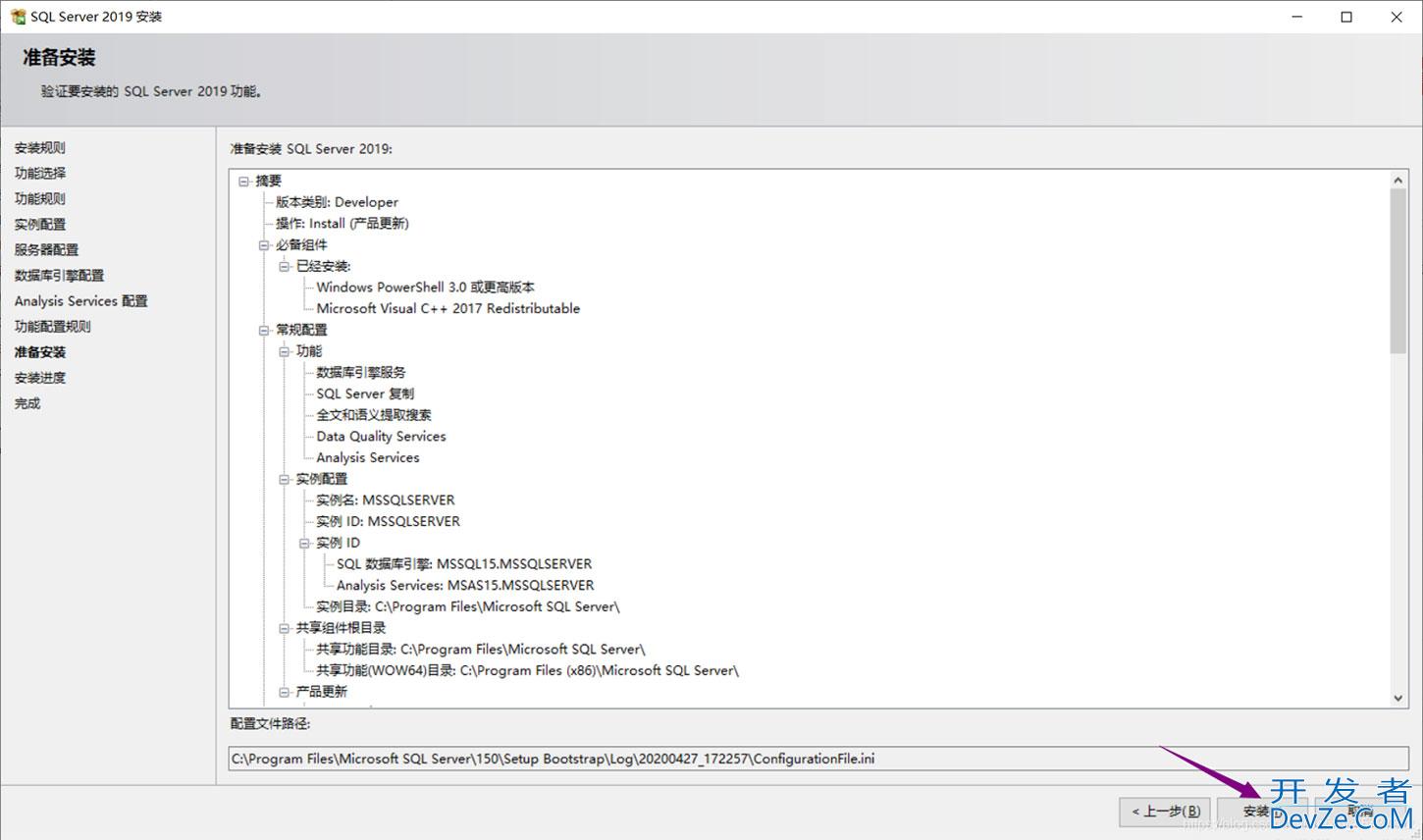Select the 版本类别: Developer row
The image size is (1423, 840).
pyautogui.click(x=337, y=202)
